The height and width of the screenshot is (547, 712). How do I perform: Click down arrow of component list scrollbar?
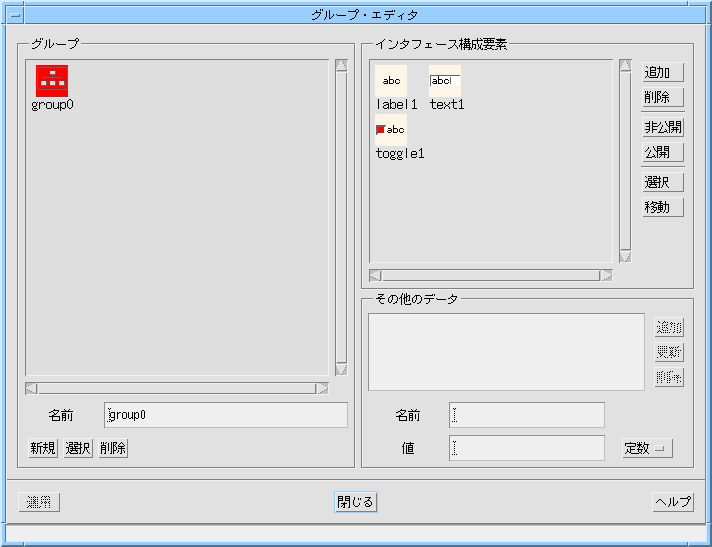pos(625,256)
